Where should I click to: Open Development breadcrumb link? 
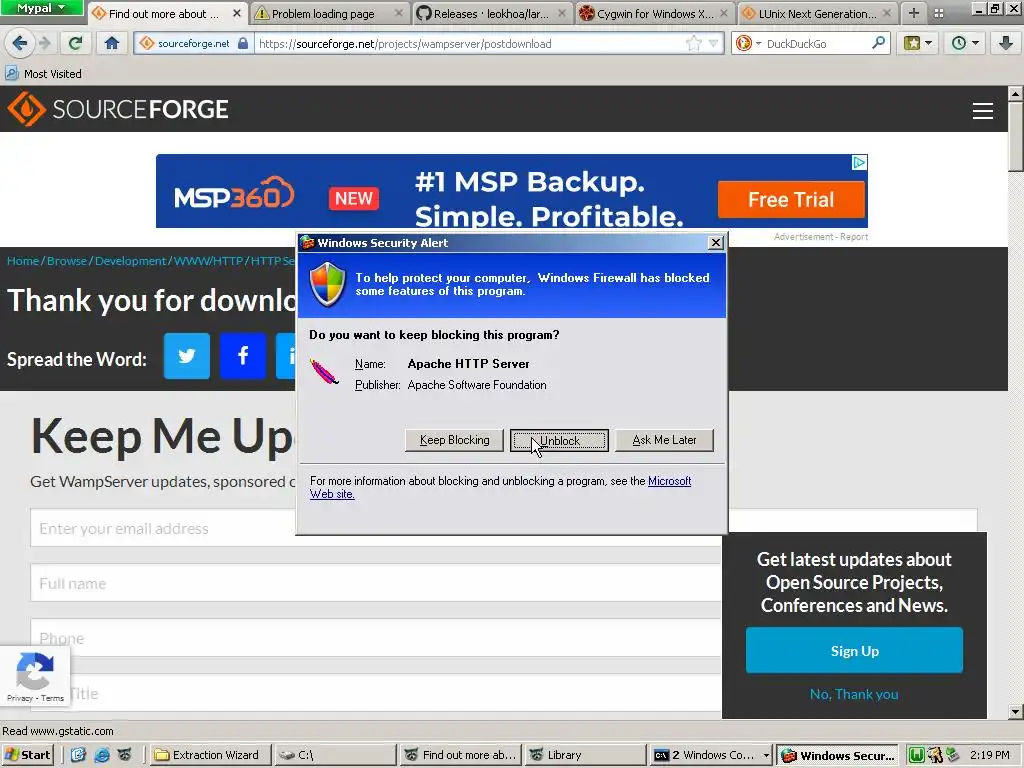(x=130, y=261)
